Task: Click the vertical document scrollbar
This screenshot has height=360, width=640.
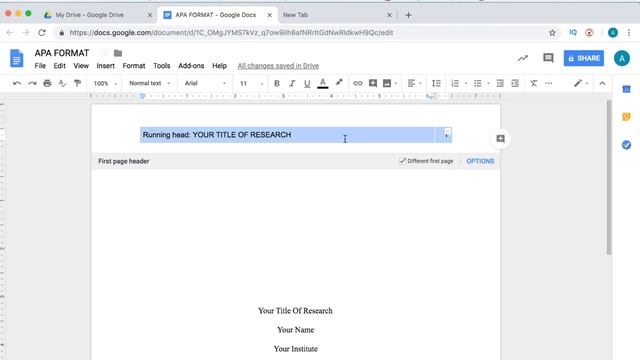Action: click(609, 178)
